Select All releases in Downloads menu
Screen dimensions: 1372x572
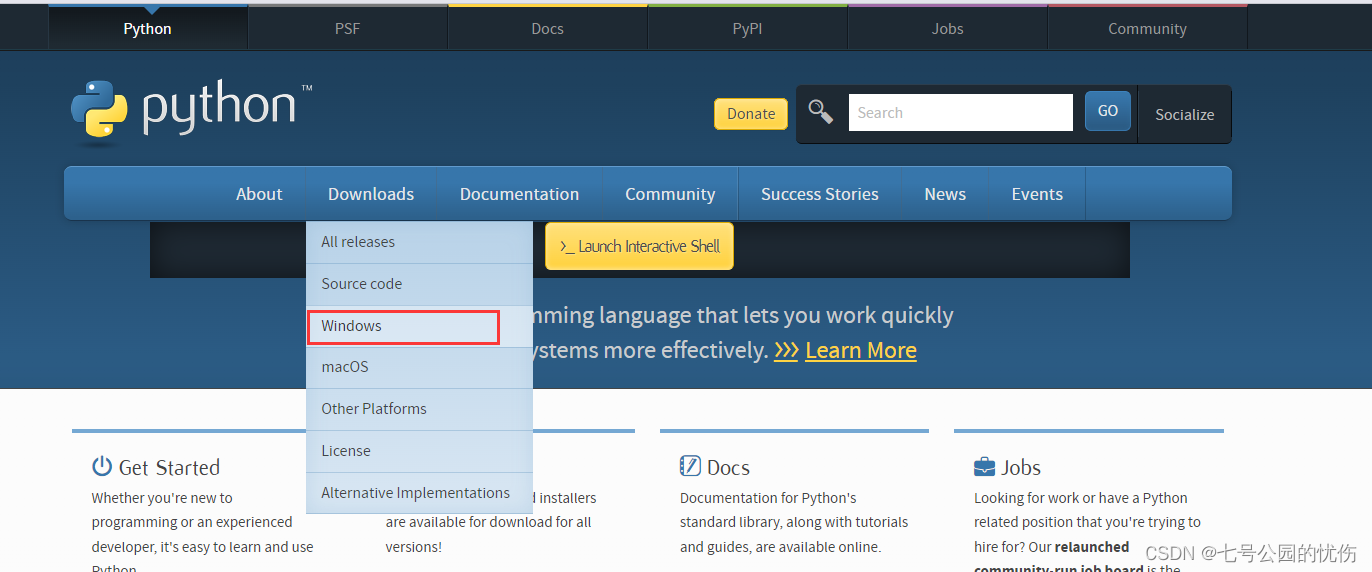[419, 242]
